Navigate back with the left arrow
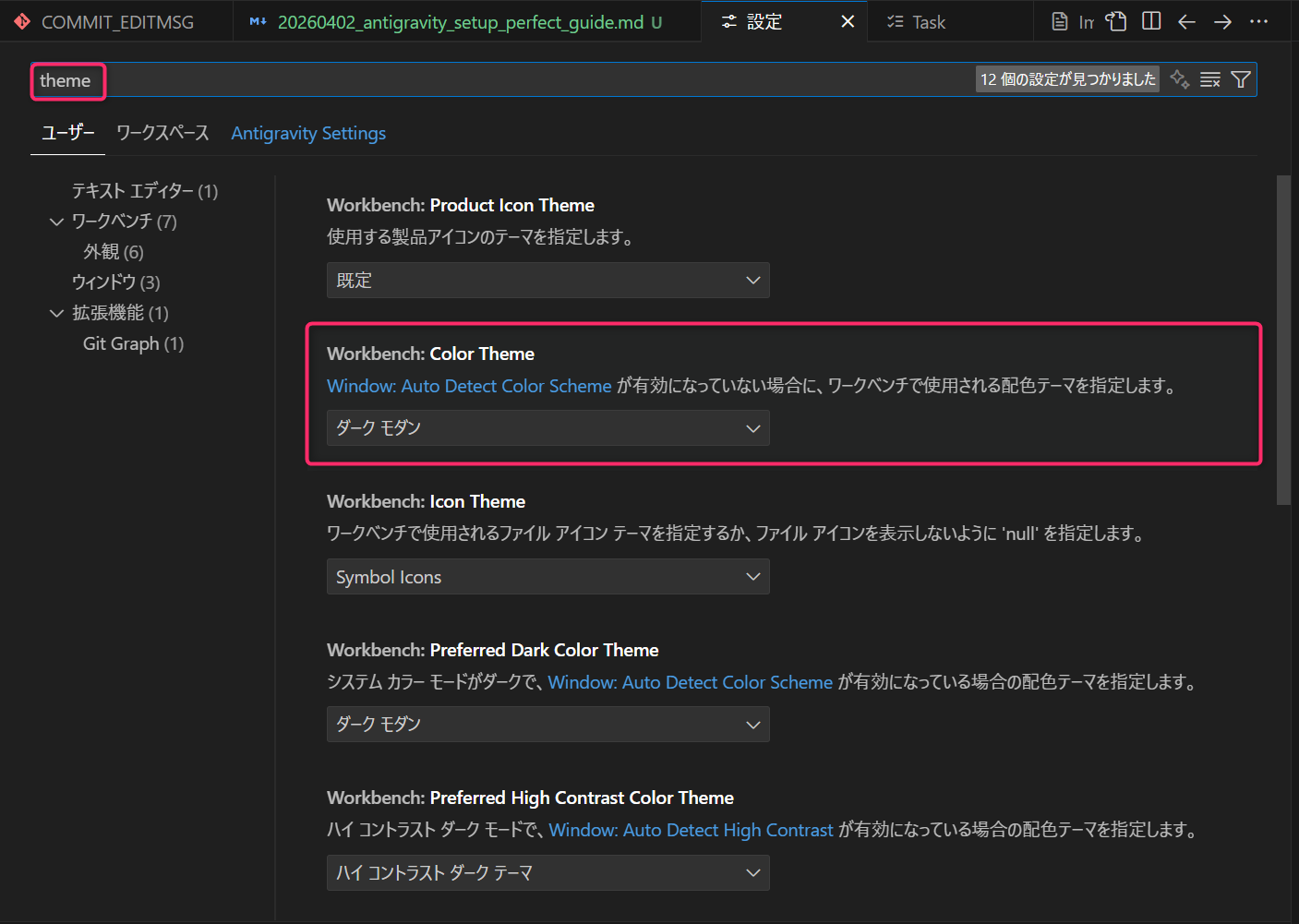Image resolution: width=1299 pixels, height=924 pixels. tap(1187, 21)
